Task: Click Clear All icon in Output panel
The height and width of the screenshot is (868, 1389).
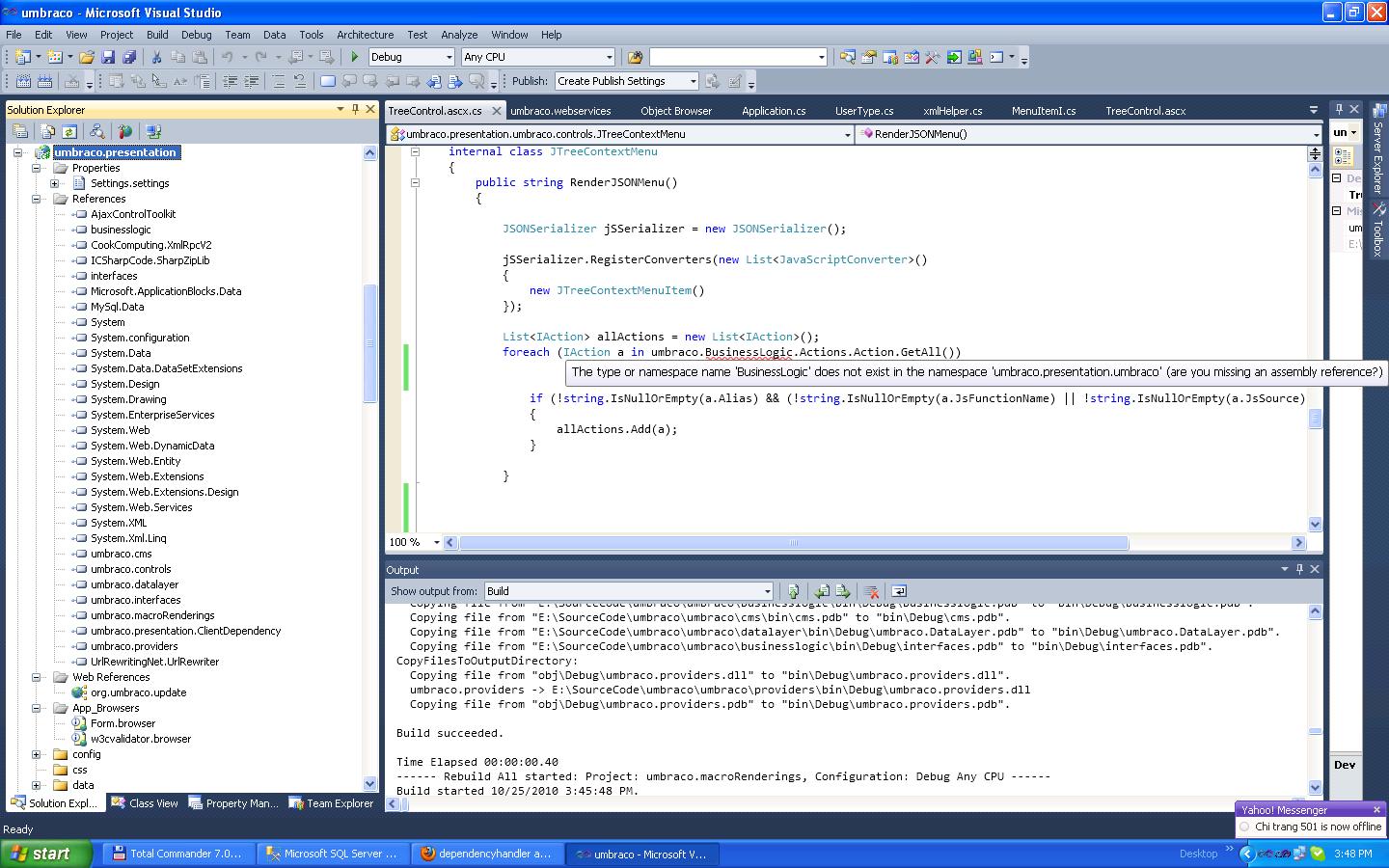Action: point(871,591)
